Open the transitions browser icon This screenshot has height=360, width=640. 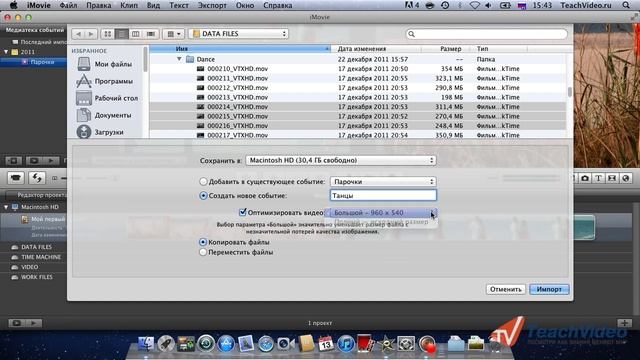(x=612, y=178)
